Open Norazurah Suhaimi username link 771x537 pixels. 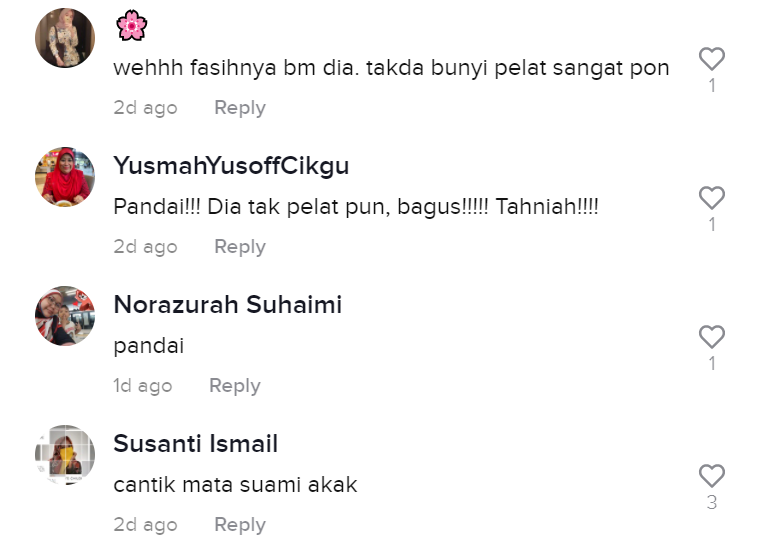click(227, 305)
